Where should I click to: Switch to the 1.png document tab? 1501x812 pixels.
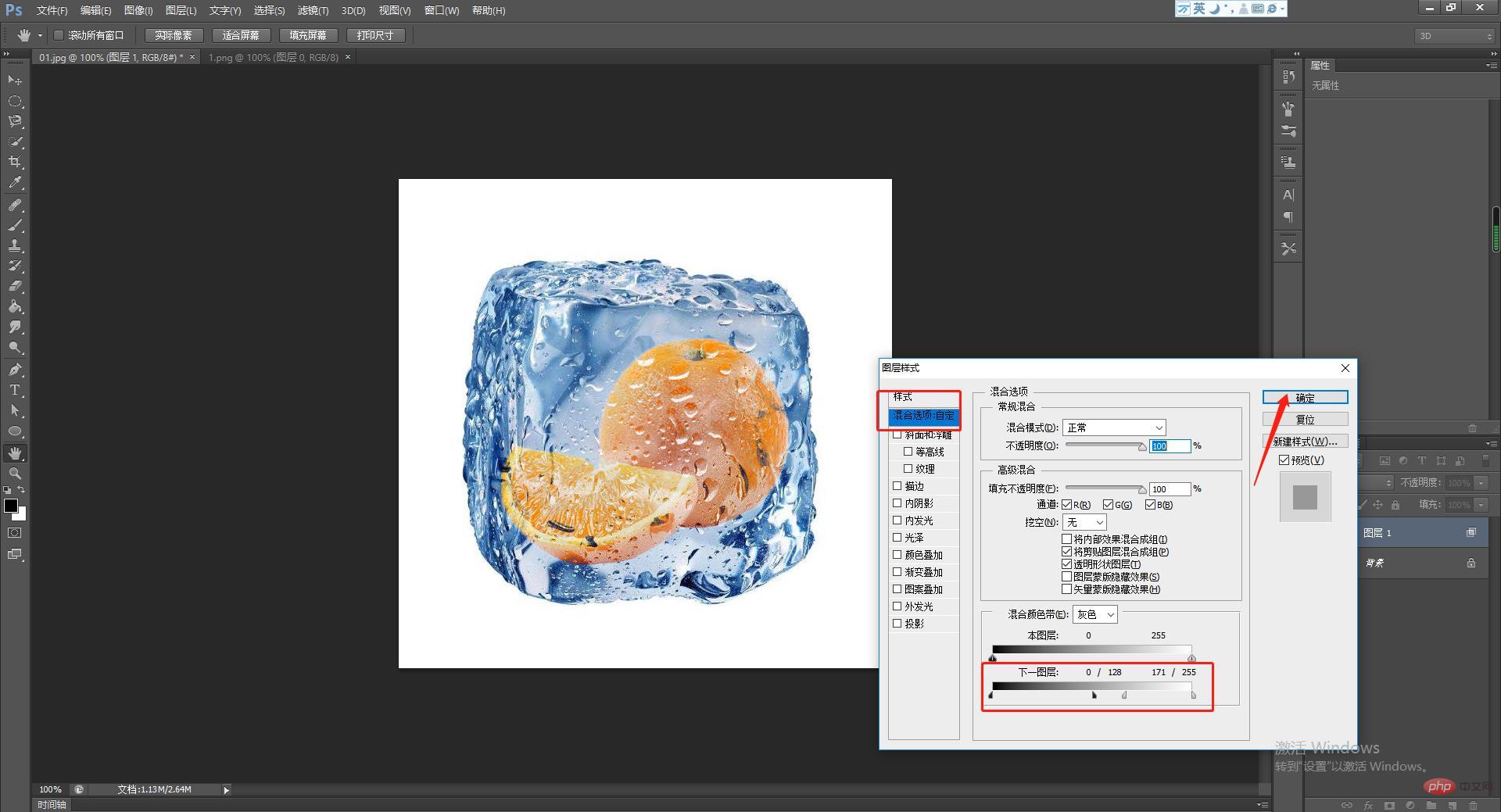pyautogui.click(x=273, y=57)
